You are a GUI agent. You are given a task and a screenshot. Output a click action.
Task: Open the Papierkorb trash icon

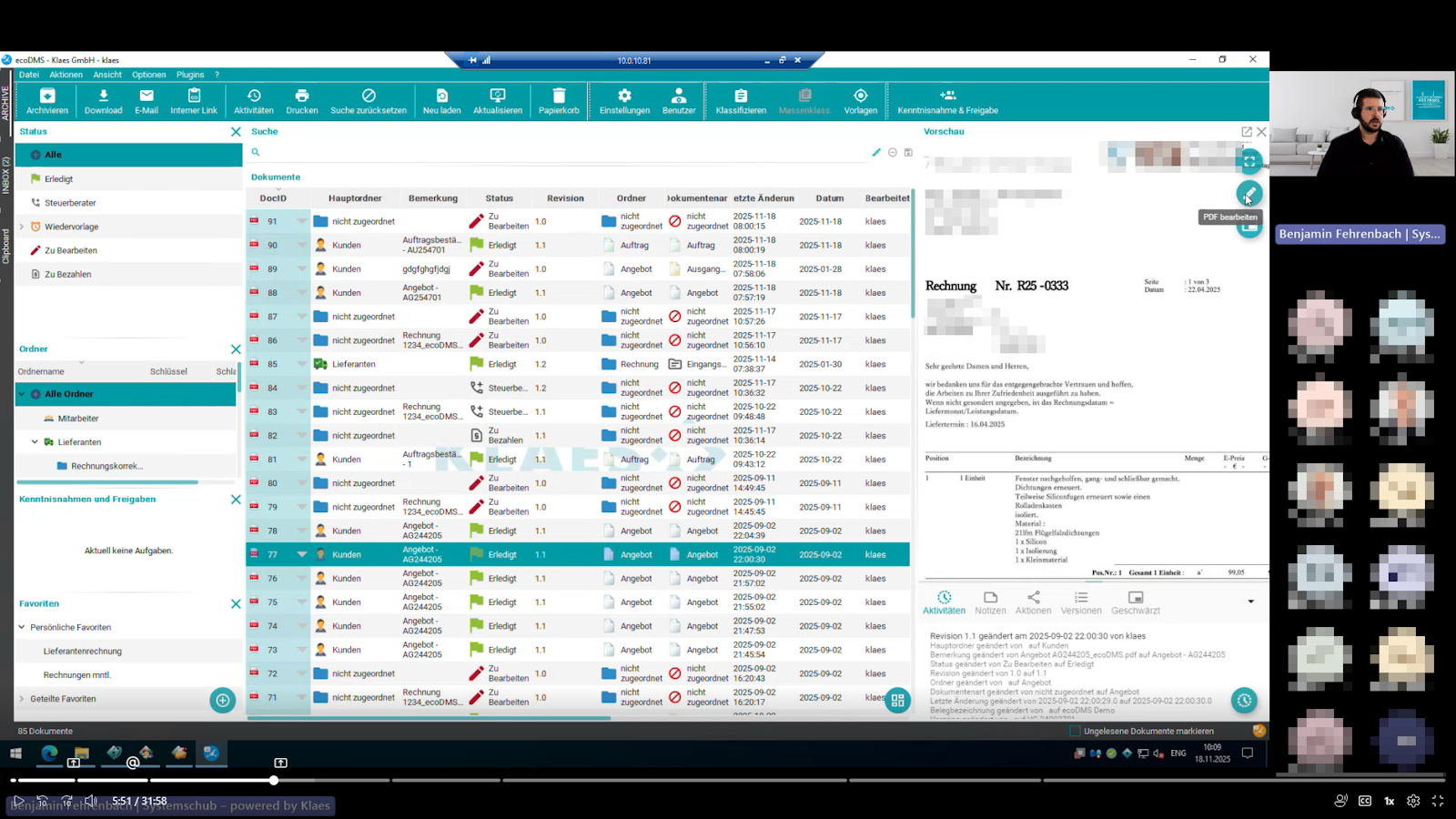coord(559,96)
